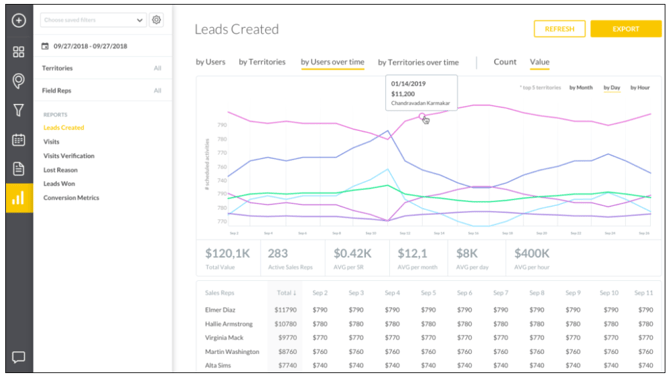Select the Hallie Armstrong row name

[229, 324]
